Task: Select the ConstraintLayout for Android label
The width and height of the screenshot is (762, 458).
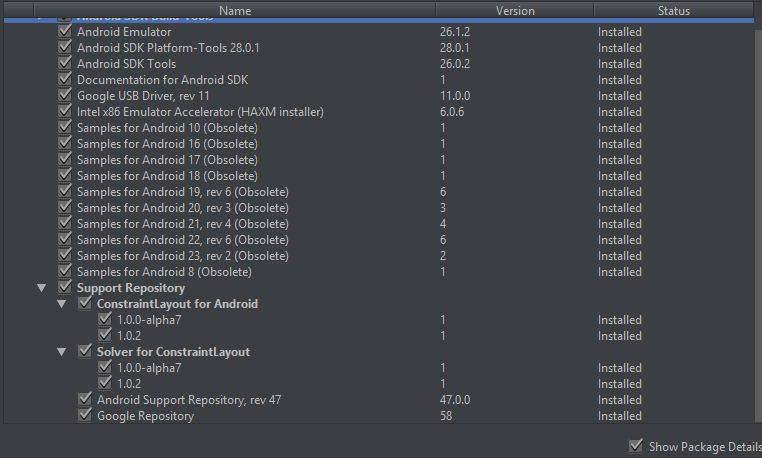Action: coord(177,304)
